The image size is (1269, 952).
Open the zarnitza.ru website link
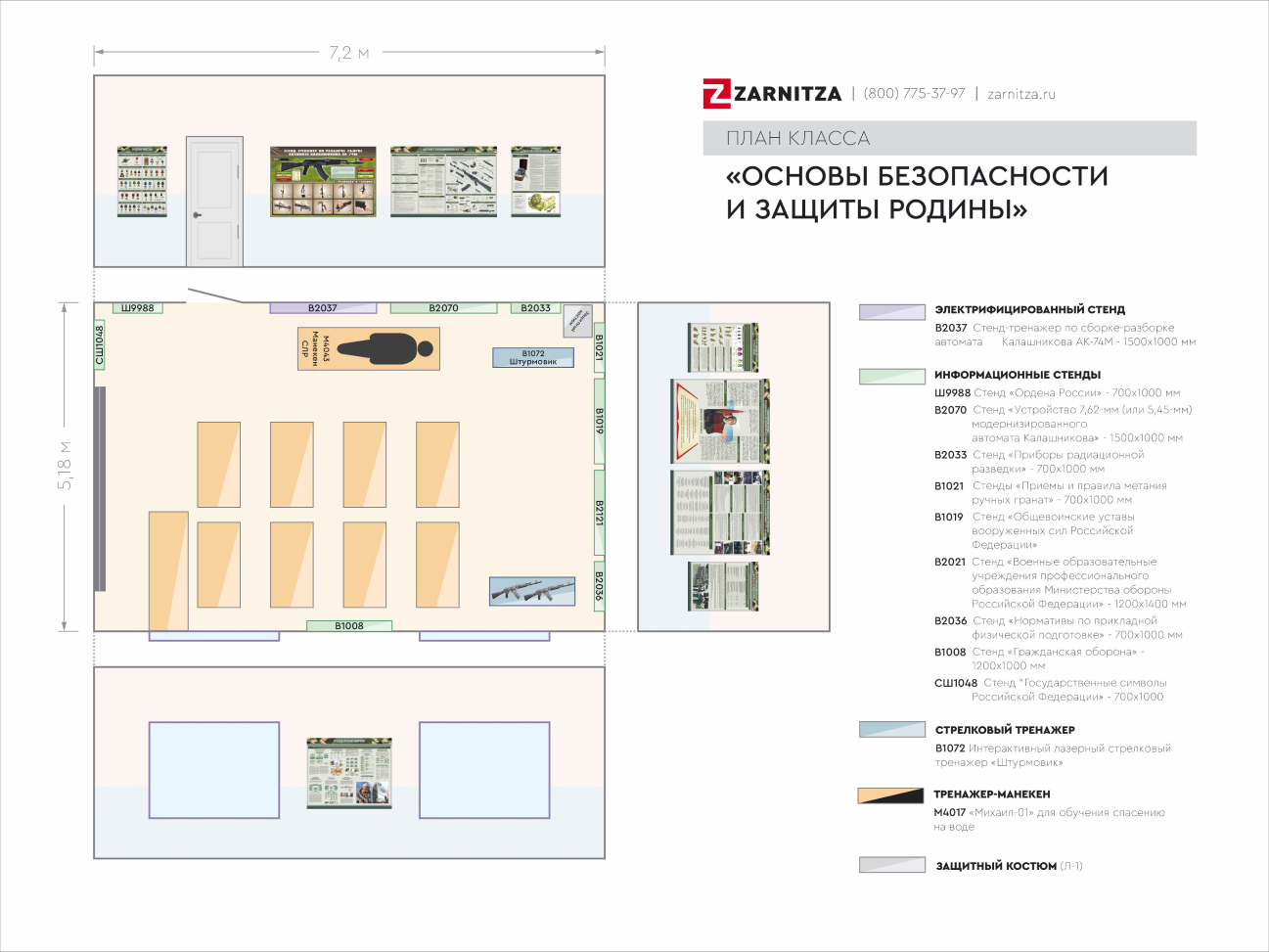[x=1020, y=94]
